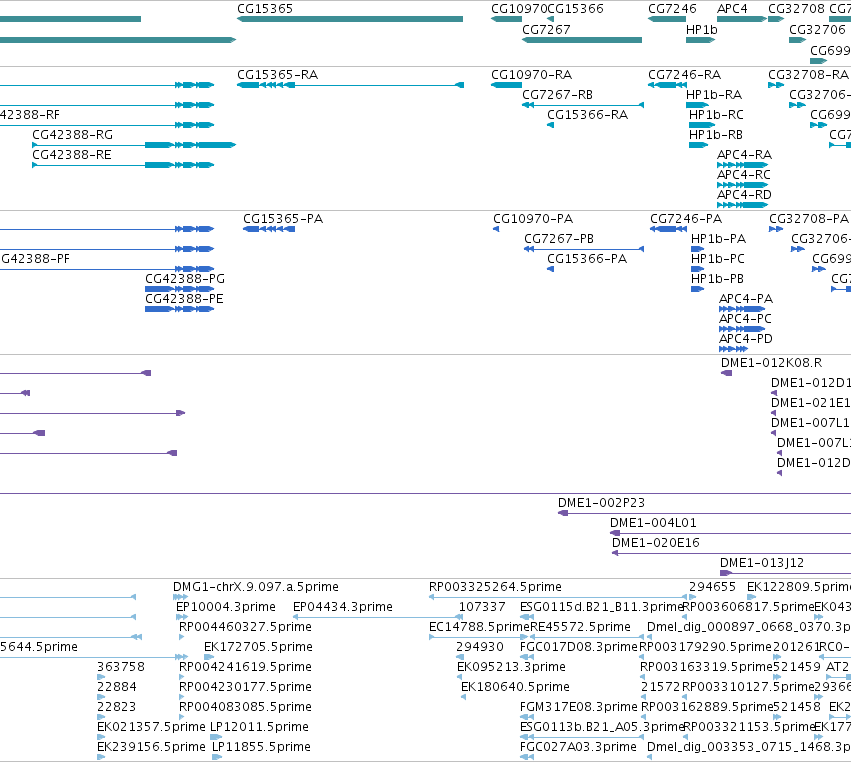Click feature label 107337
Screen dimensions: 851x762
coord(482,607)
